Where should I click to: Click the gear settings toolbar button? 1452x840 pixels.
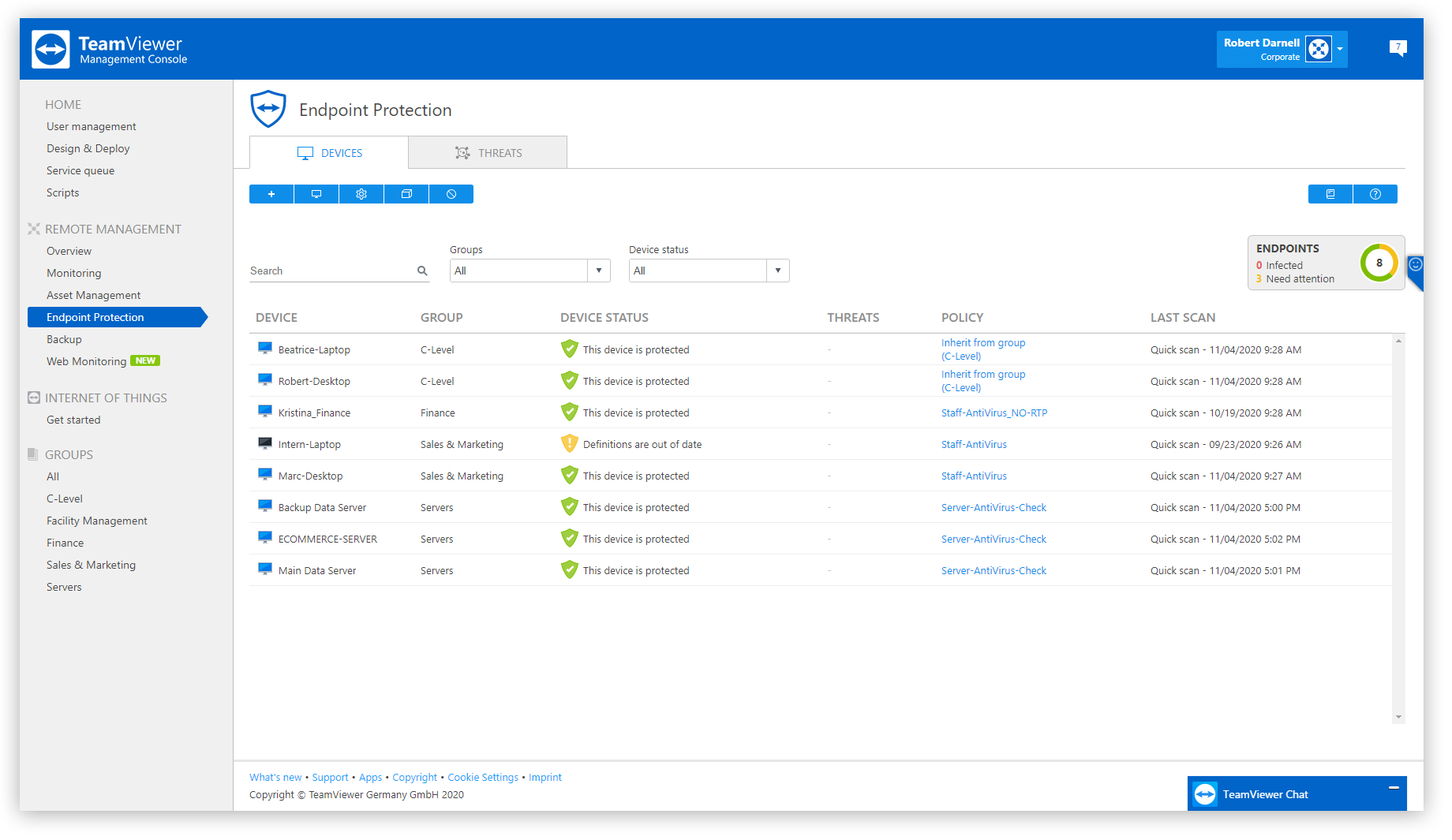coord(361,194)
